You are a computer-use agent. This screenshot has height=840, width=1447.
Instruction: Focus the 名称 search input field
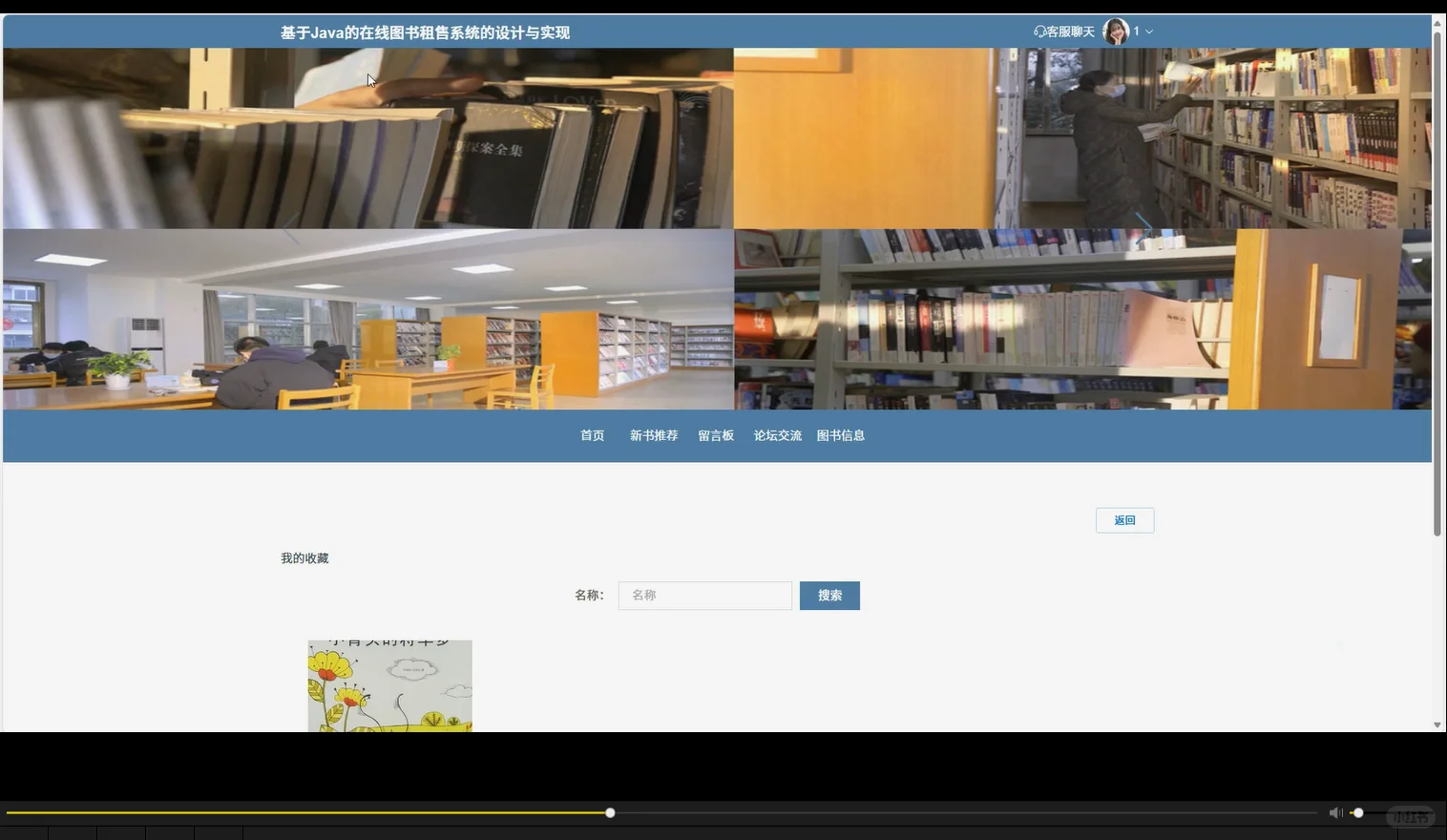click(x=705, y=596)
